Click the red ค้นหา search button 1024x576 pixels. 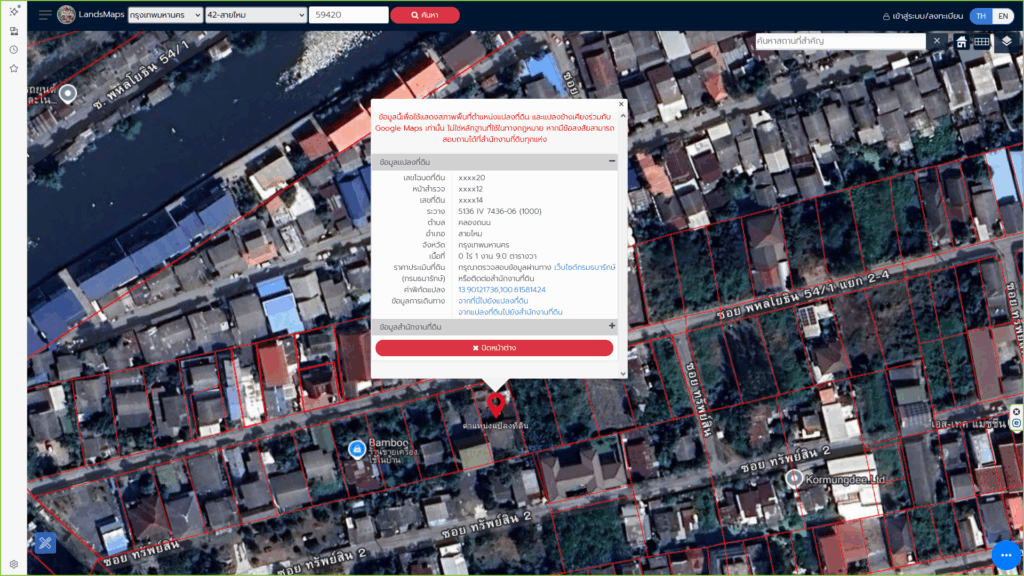point(425,16)
